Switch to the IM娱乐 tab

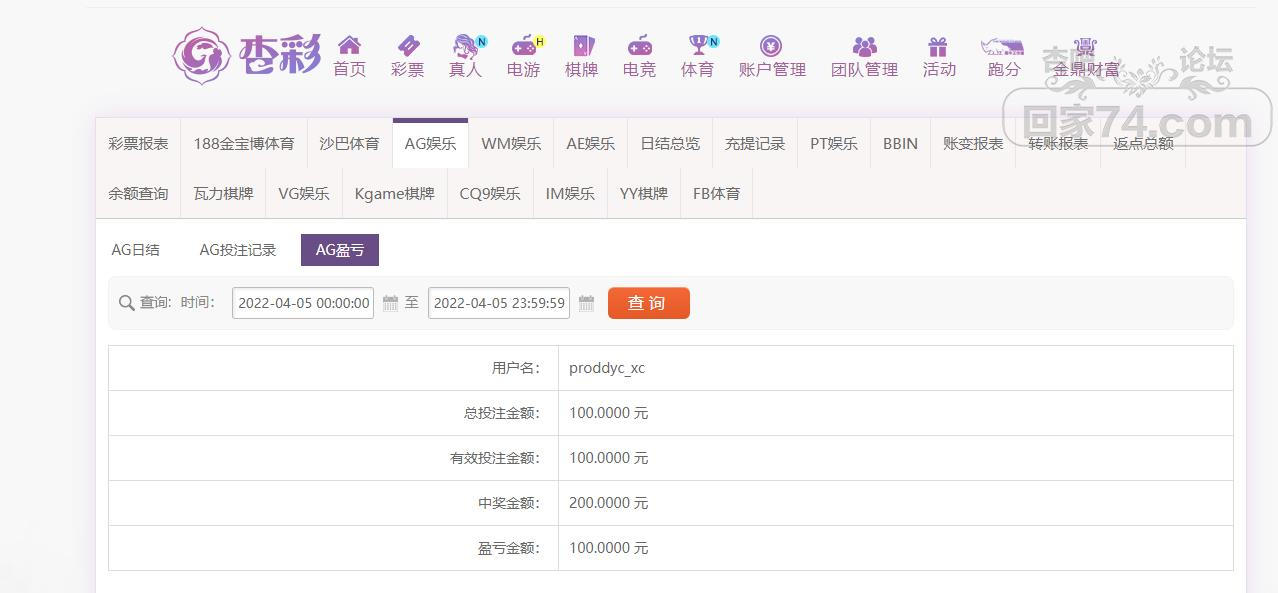tap(570, 193)
